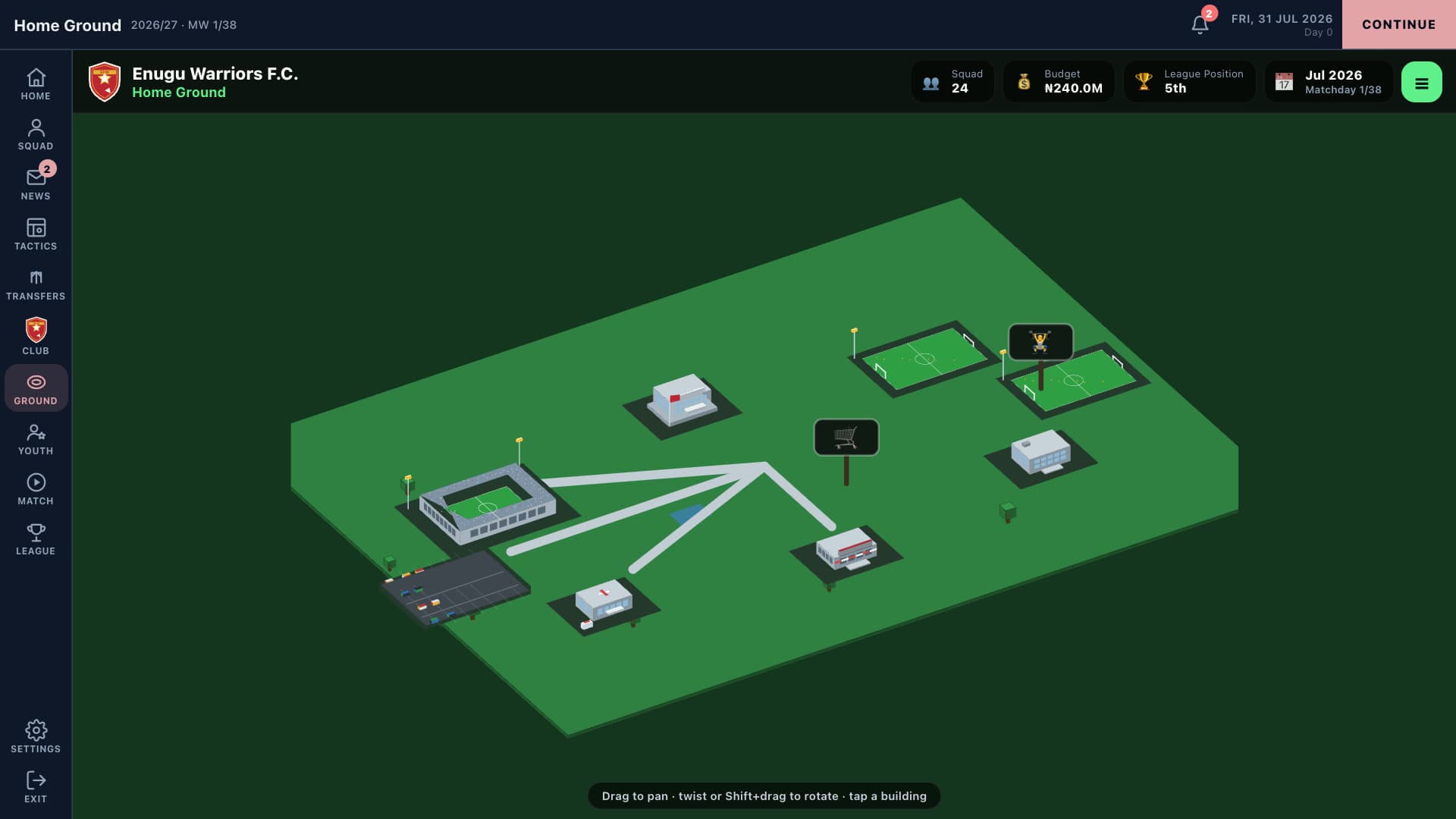Tap the shopping cart signpost
This screenshot has width=1456, height=819.
tap(846, 438)
